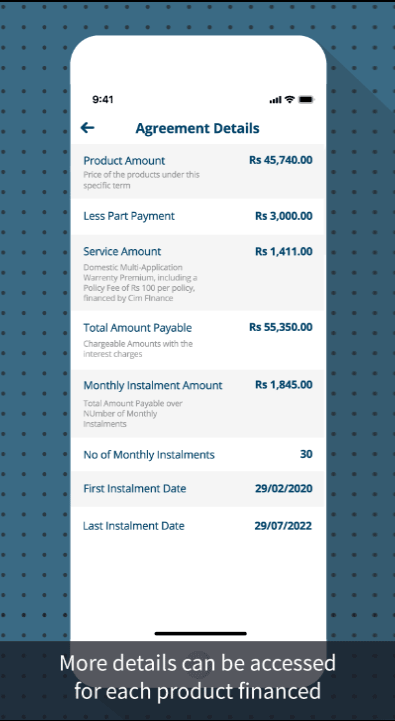Tap the Wi-Fi status icon
The image size is (395, 721).
click(x=289, y=99)
